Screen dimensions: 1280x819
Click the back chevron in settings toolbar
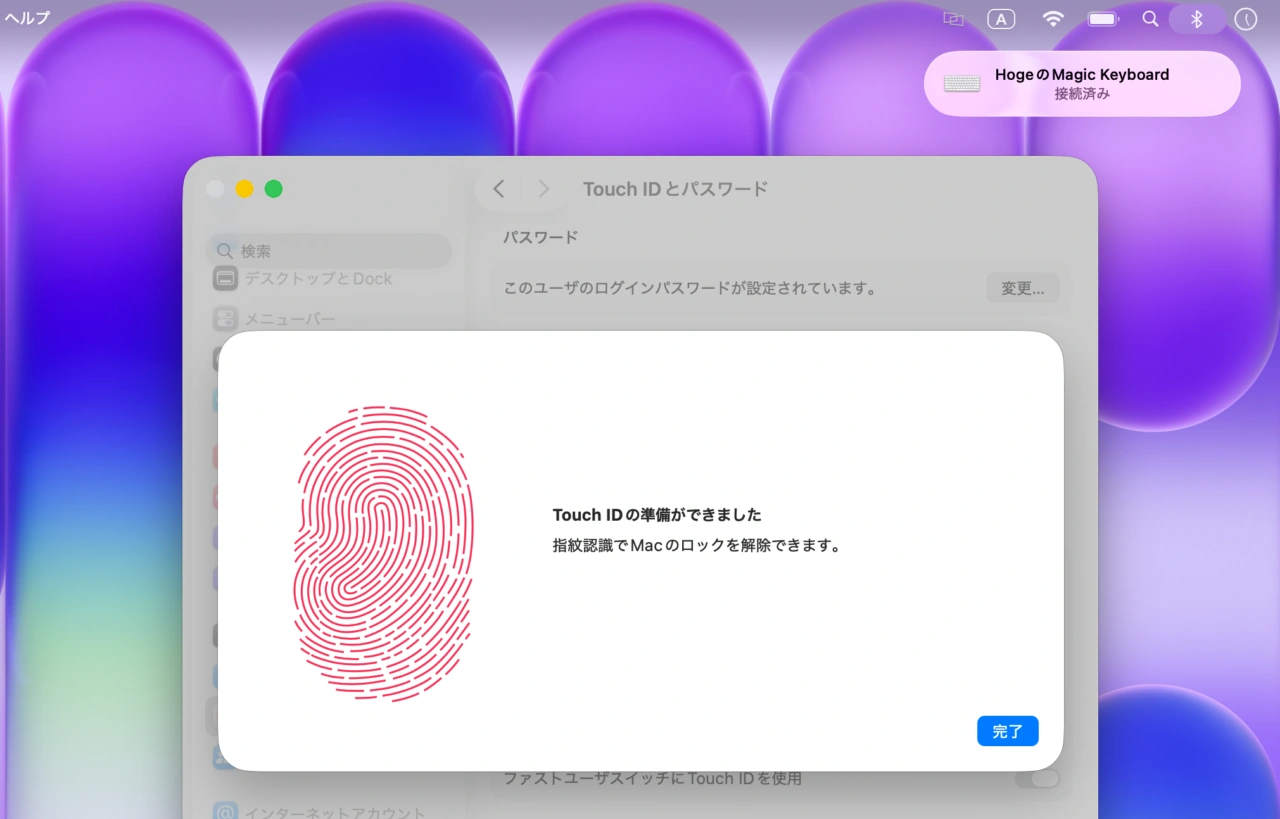pyautogui.click(x=499, y=189)
